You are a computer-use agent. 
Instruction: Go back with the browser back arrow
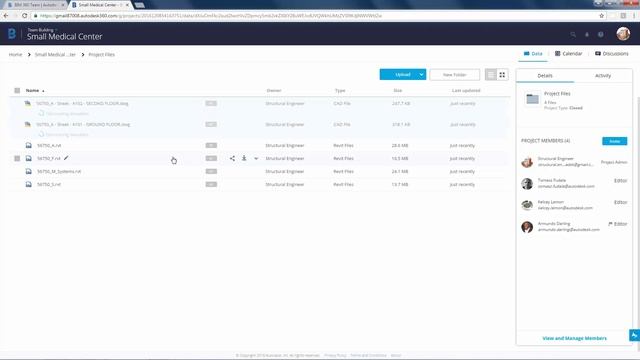coord(6,16)
